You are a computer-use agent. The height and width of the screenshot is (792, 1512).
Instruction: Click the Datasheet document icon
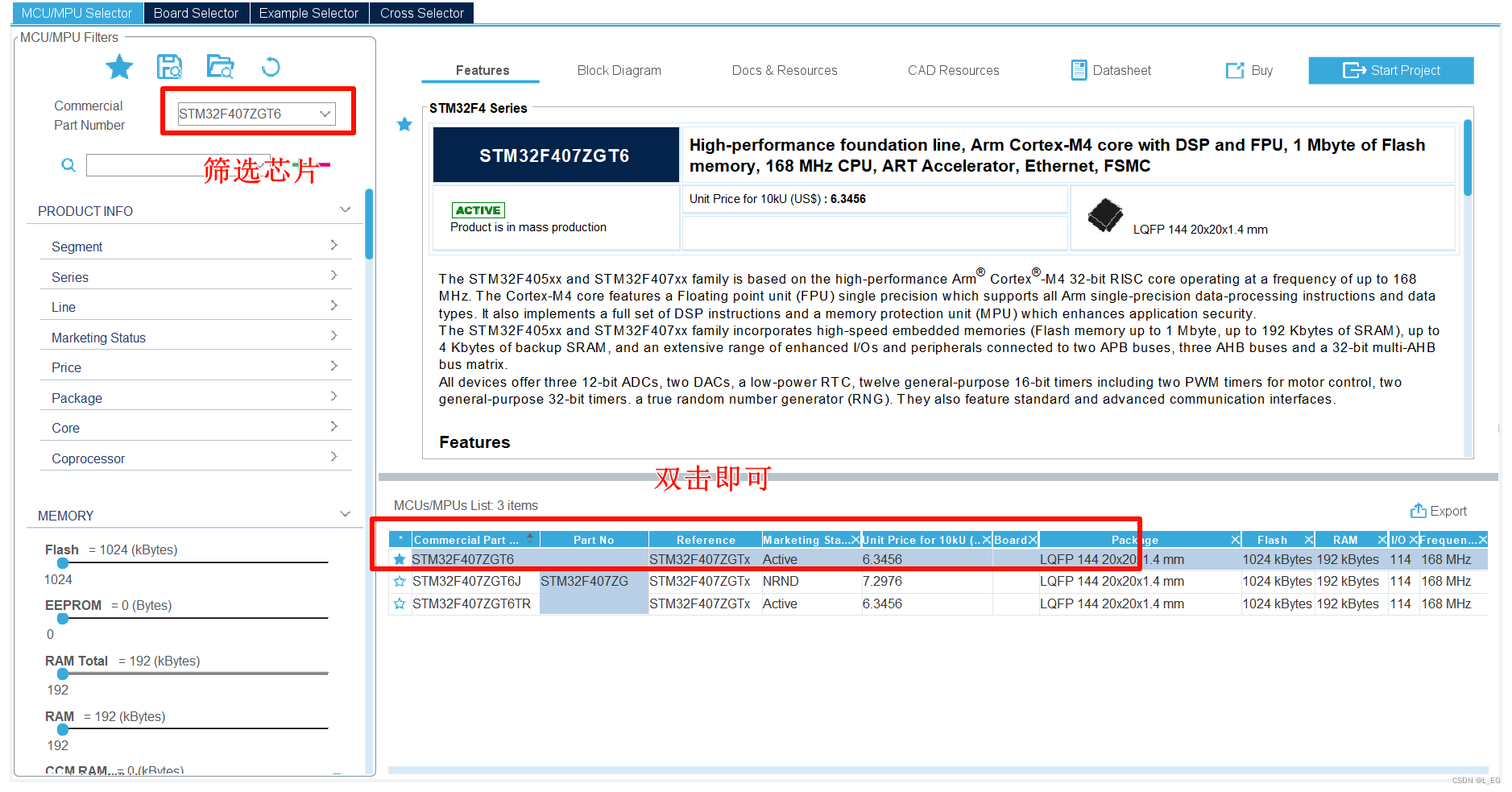[1079, 70]
